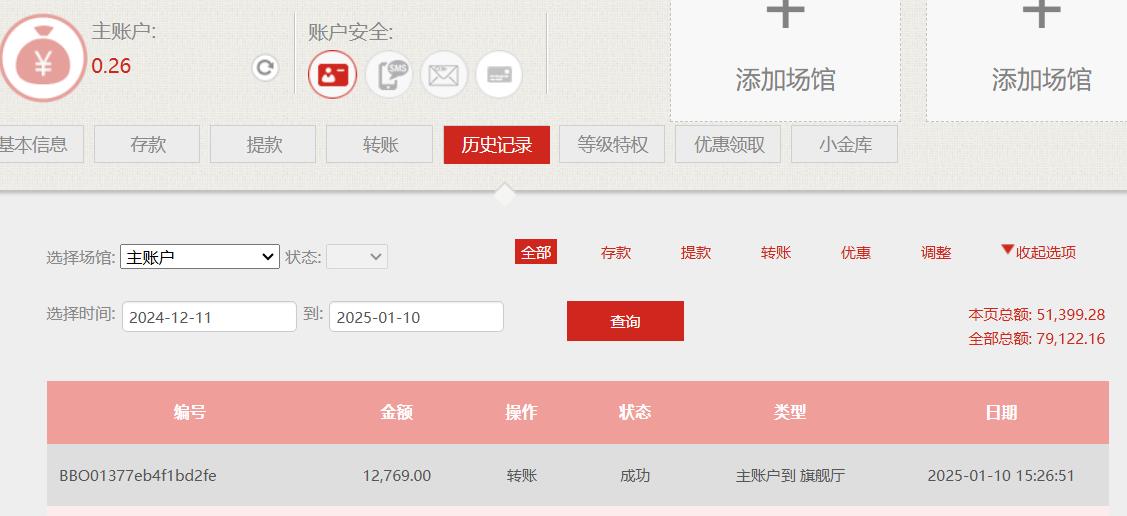Switch to the 提款 tab

263,144
